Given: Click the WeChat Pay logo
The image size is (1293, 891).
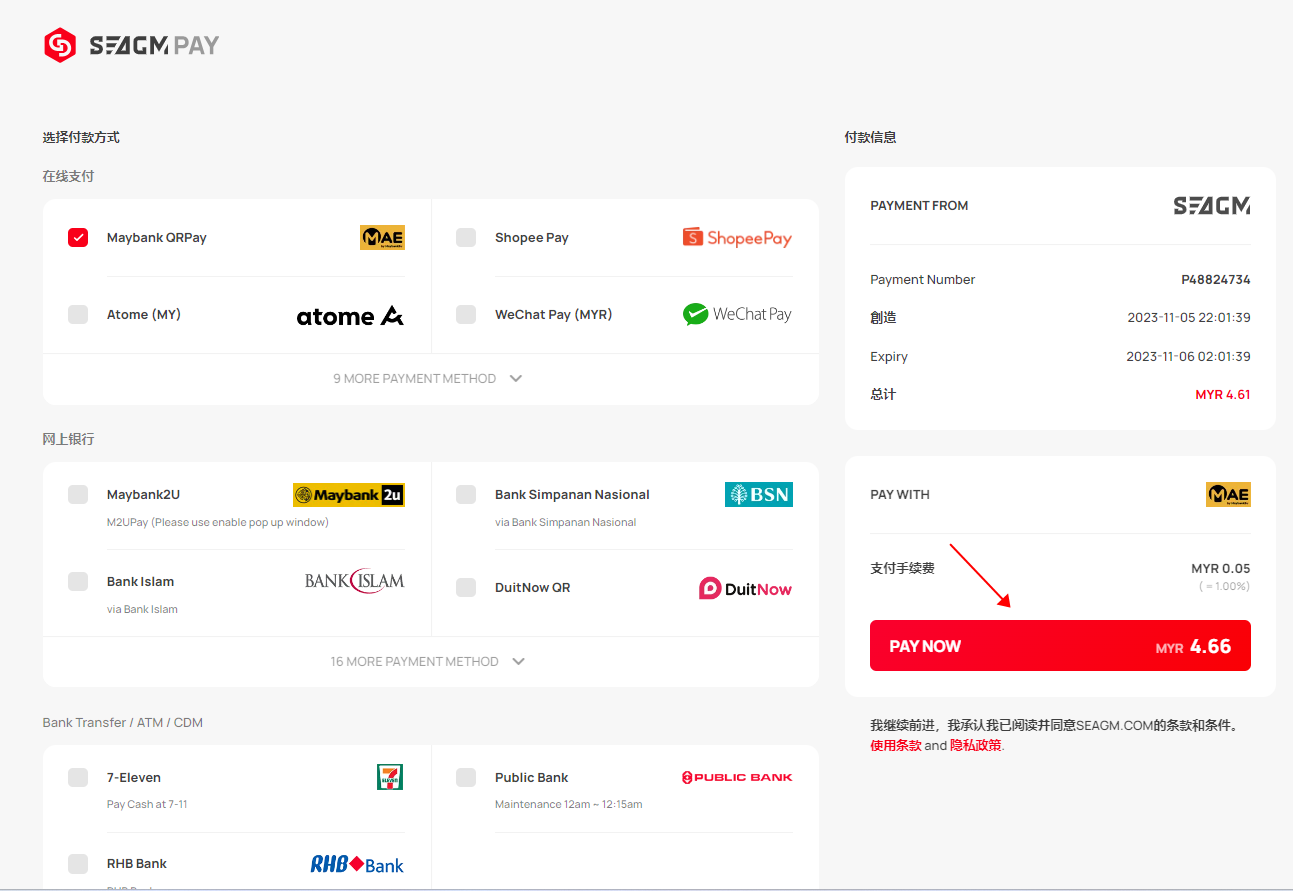Looking at the screenshot, I should [737, 314].
